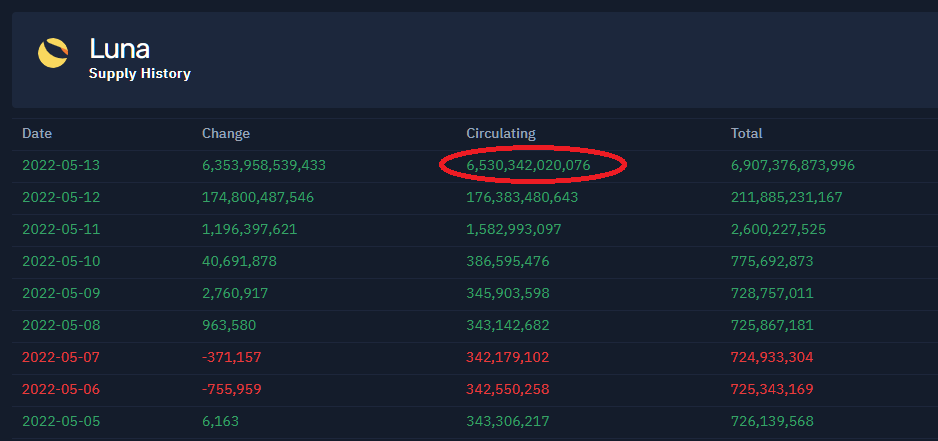Click change value 963,580
This screenshot has width=938, height=441.
[229, 326]
